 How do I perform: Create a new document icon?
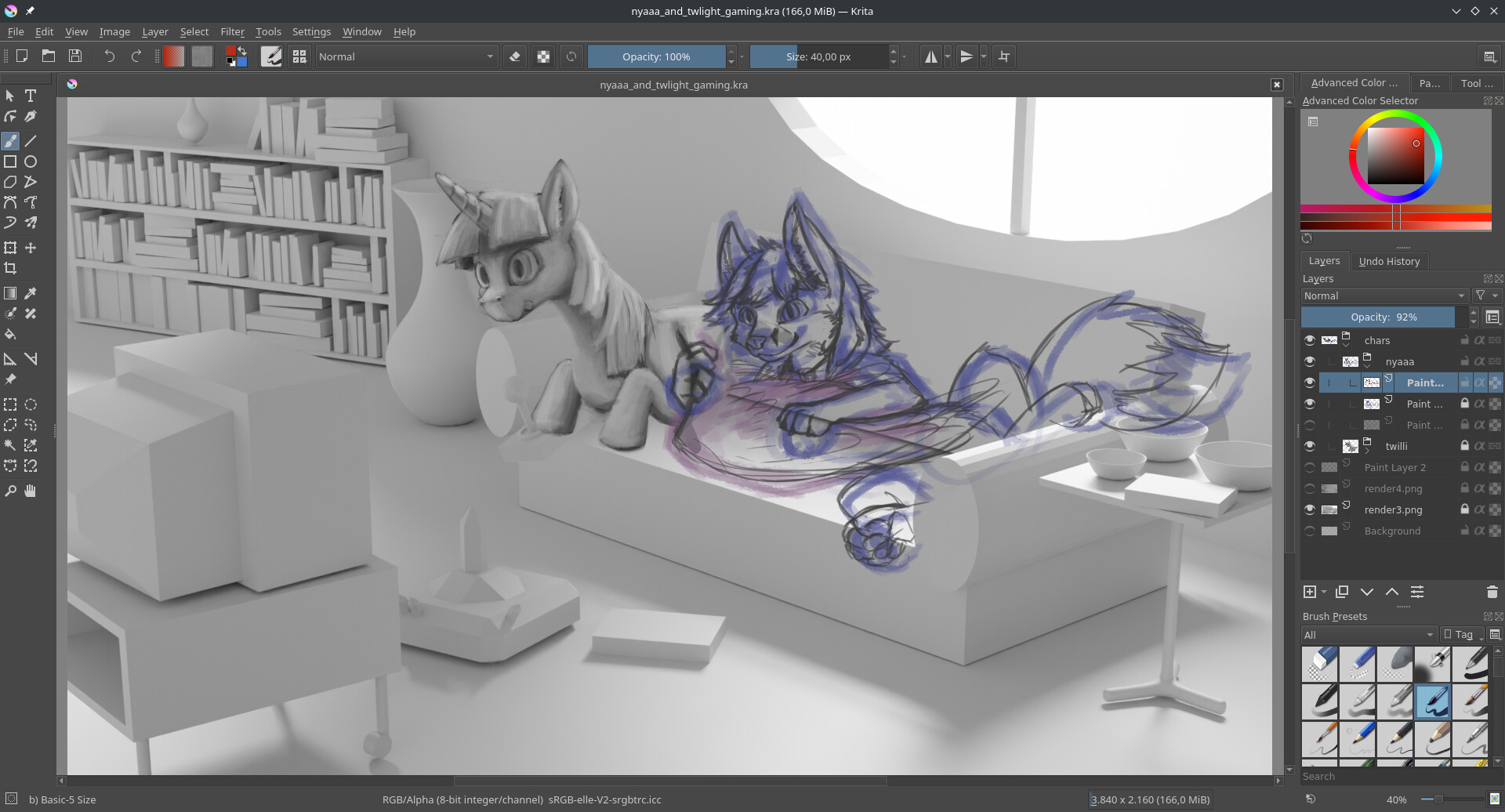tap(22, 56)
